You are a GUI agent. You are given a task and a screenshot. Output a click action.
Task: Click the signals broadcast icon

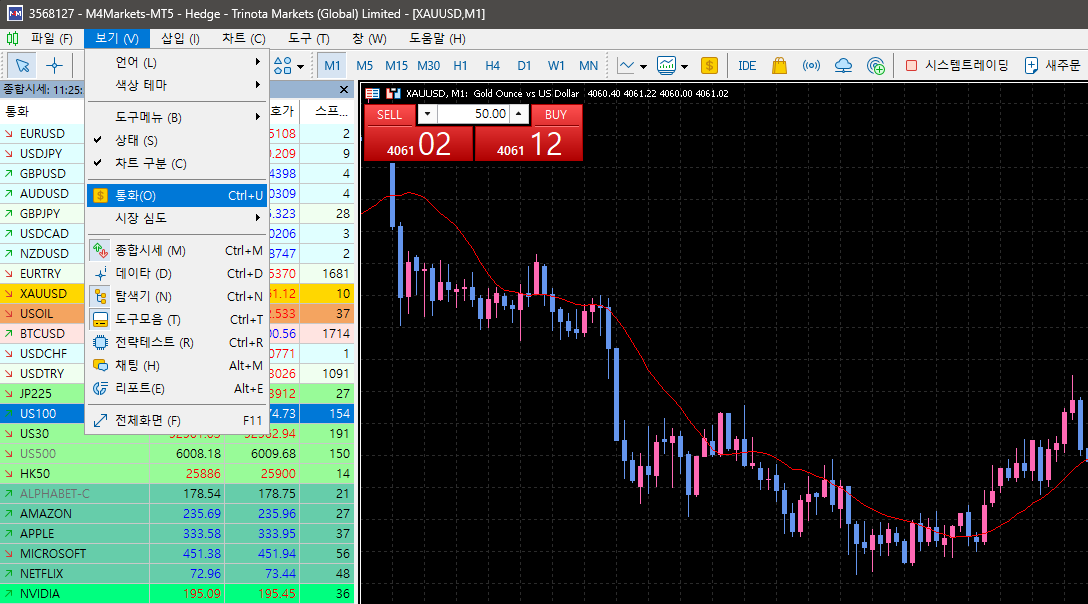(x=811, y=66)
